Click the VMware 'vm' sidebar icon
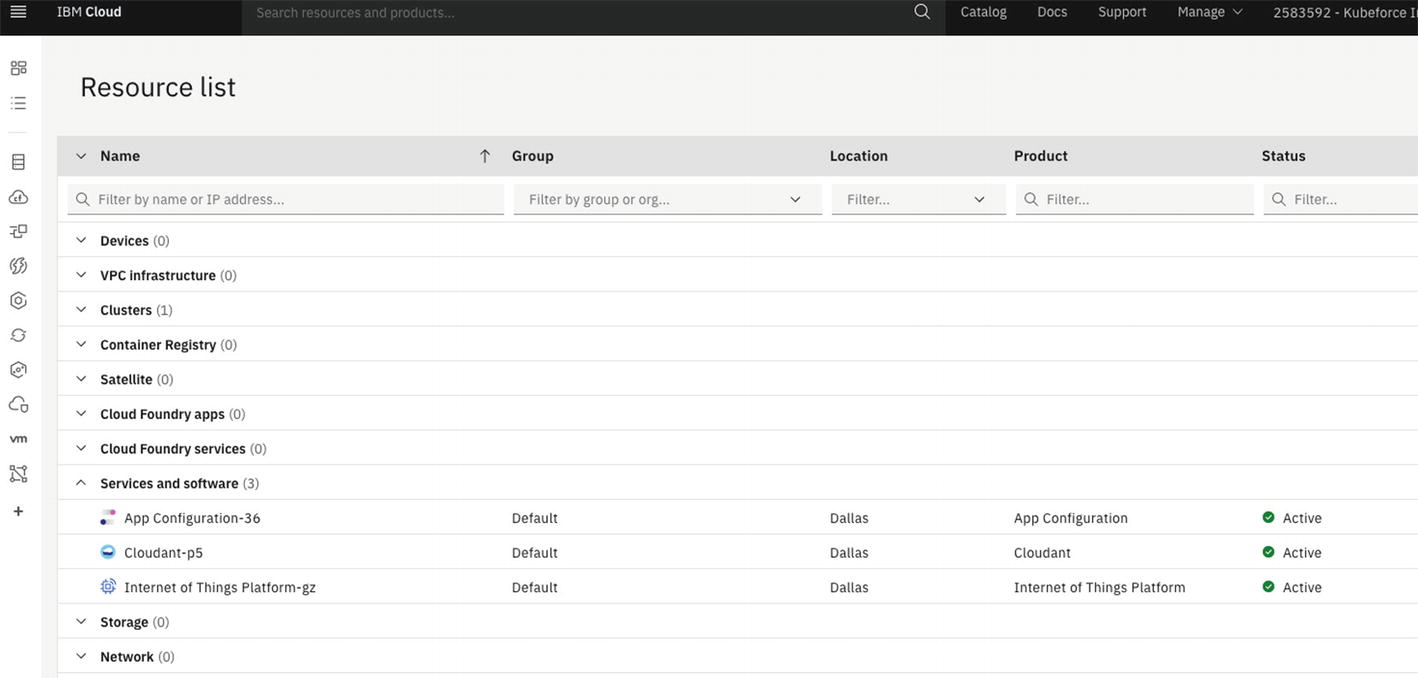Screen dimensions: 1418x678 pyautogui.click(x=18, y=439)
